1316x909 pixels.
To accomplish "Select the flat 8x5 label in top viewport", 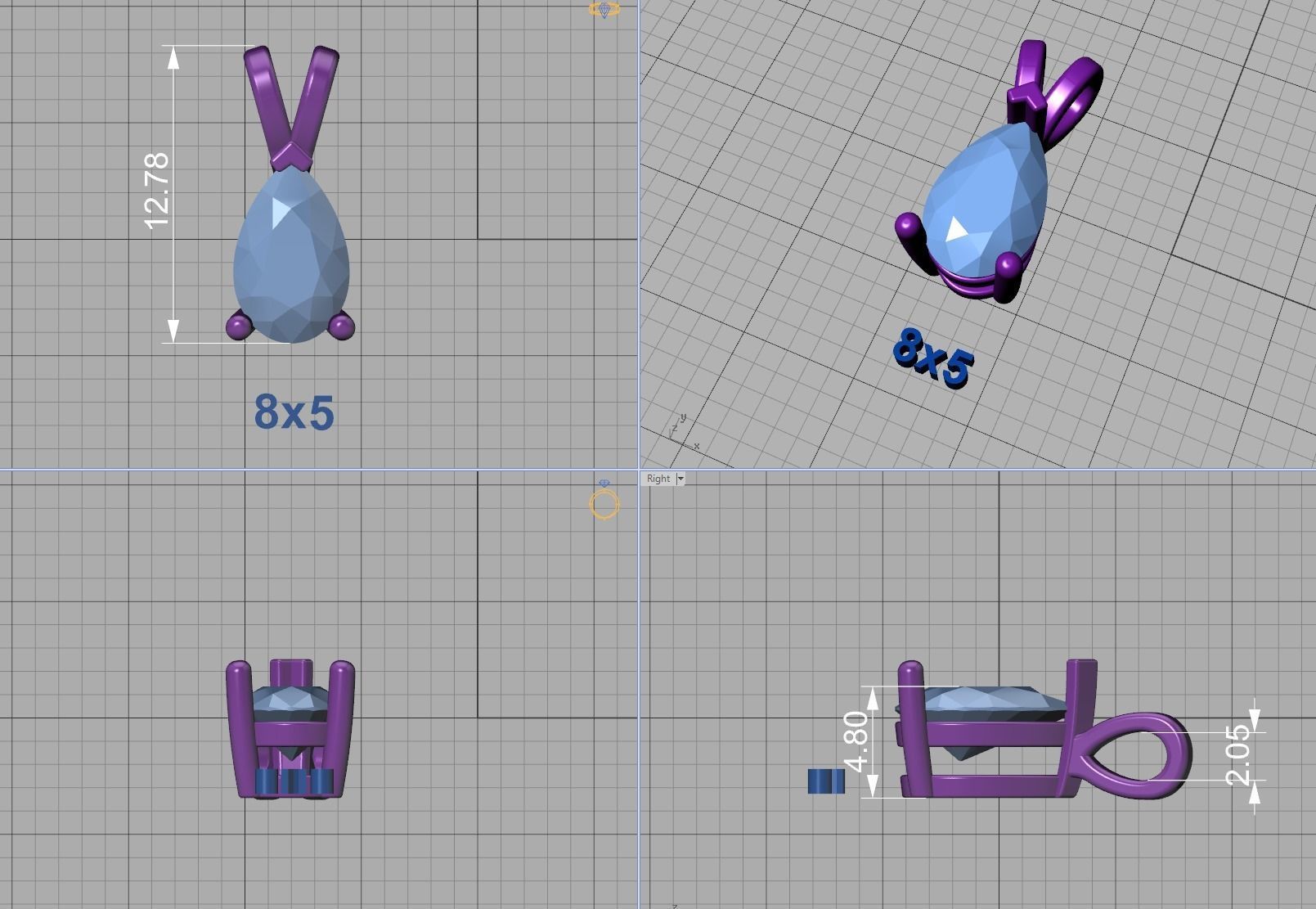I will click(x=294, y=412).
